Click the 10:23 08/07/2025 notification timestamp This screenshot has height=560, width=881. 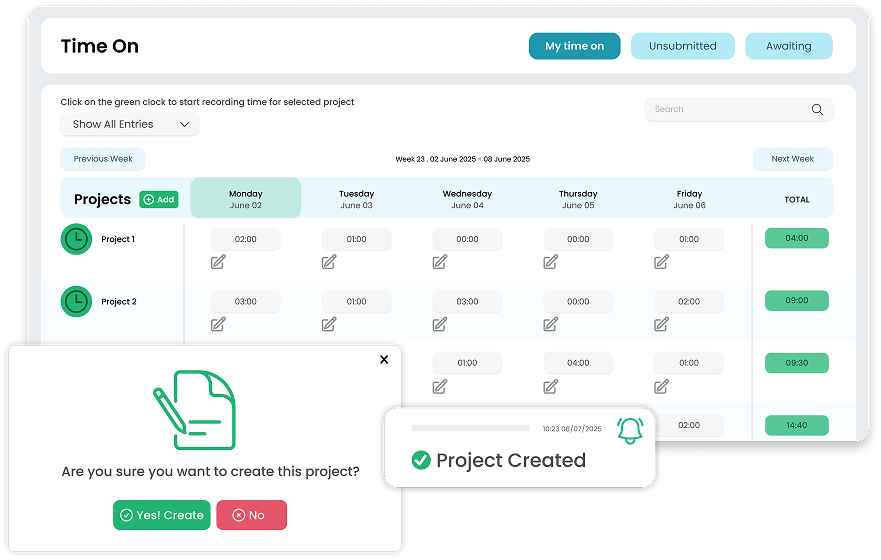pos(572,429)
